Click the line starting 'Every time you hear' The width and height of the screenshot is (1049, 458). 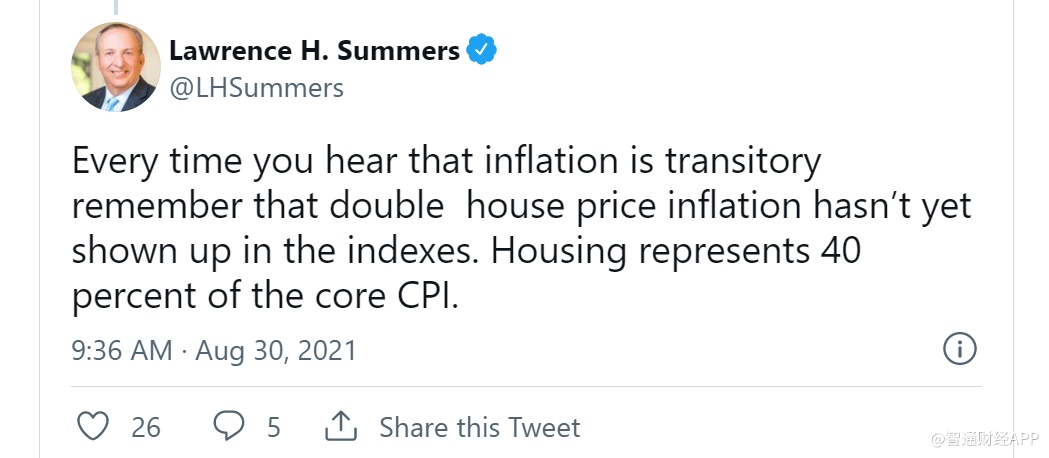[x=446, y=161]
